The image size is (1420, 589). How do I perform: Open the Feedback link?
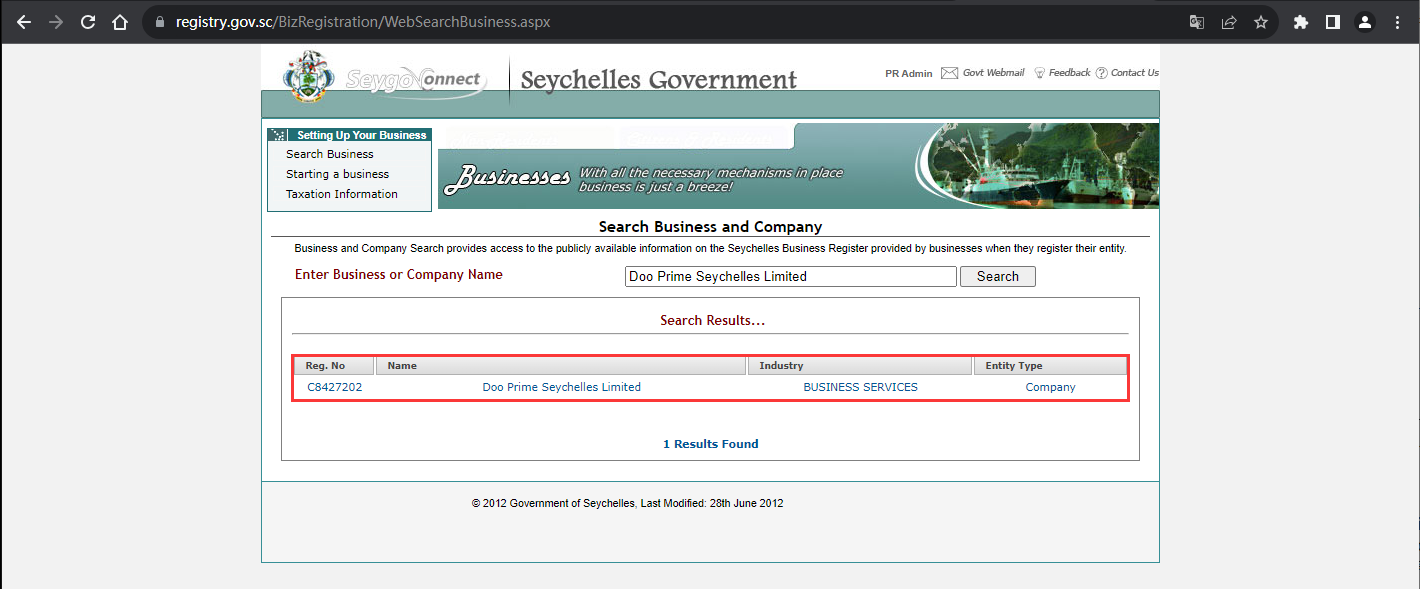1069,73
